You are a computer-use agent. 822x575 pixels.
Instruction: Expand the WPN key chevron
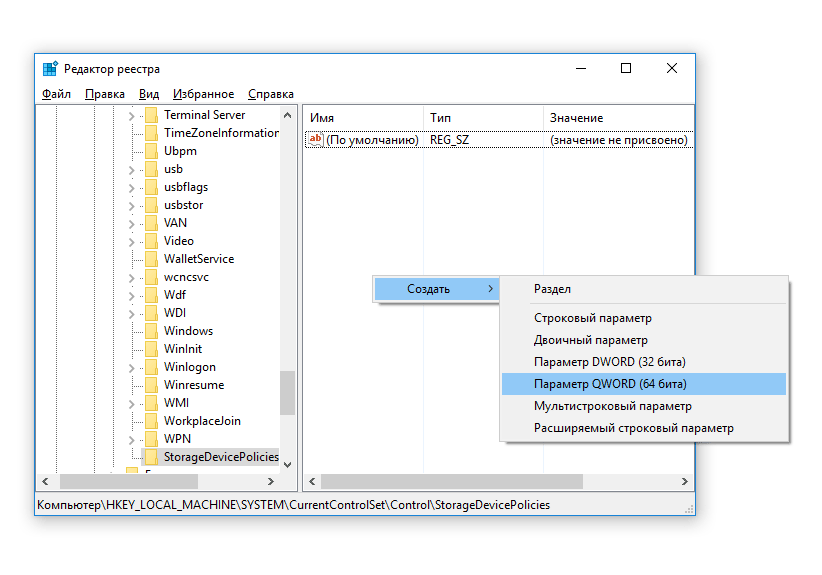[131, 439]
